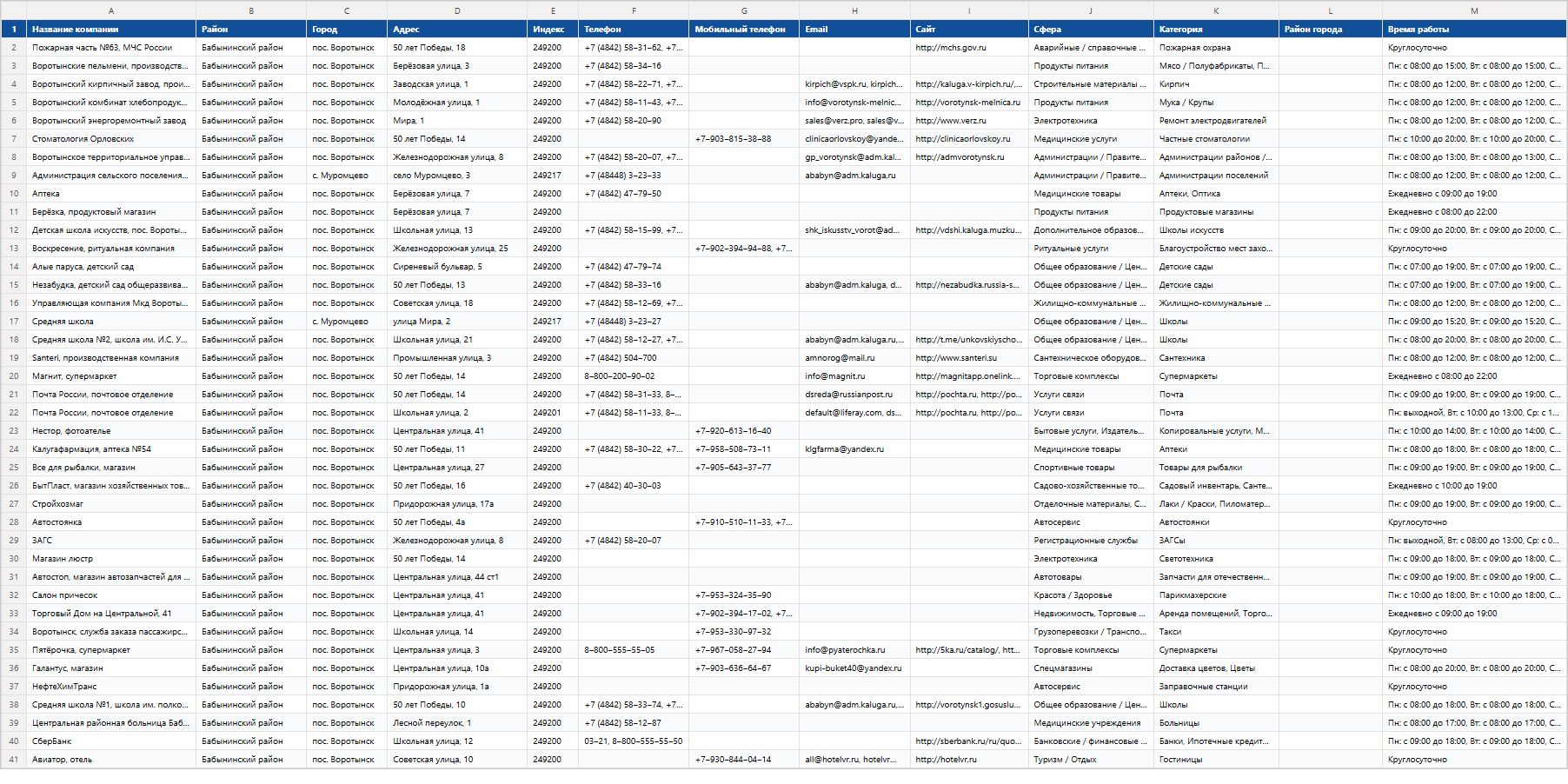Click site cell "http://admvorotynsk.ru"

point(969,157)
